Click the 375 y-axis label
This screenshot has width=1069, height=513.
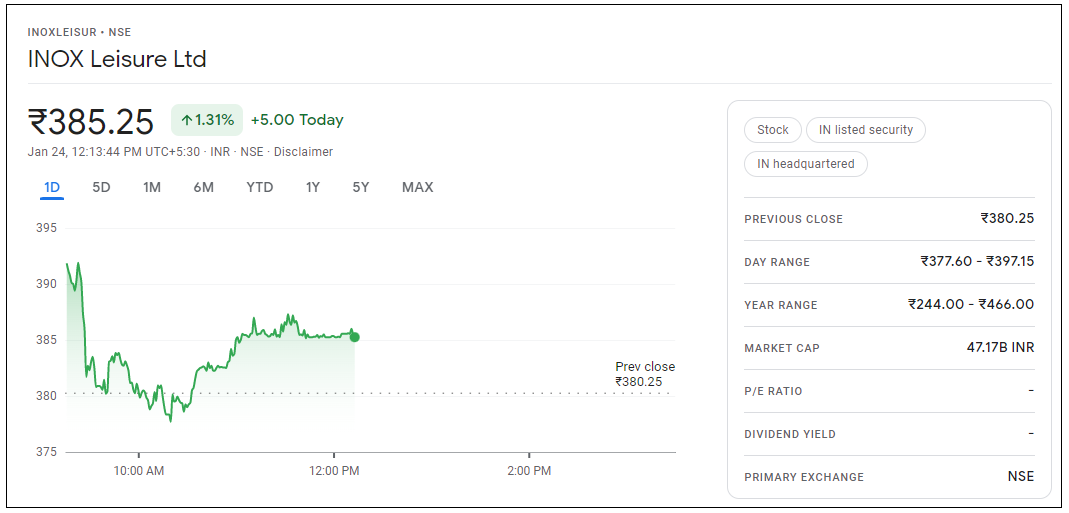click(46, 452)
